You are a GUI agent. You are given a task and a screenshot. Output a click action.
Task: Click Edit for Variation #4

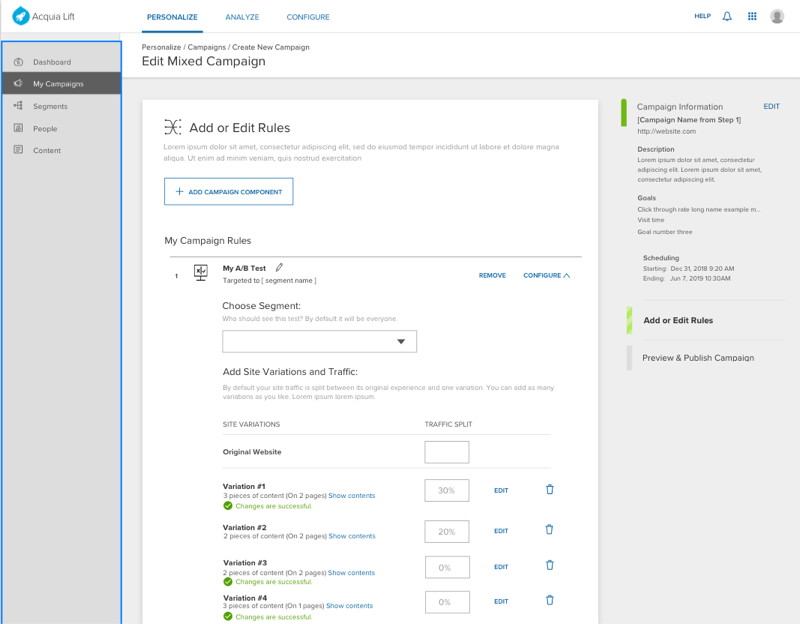(501, 601)
